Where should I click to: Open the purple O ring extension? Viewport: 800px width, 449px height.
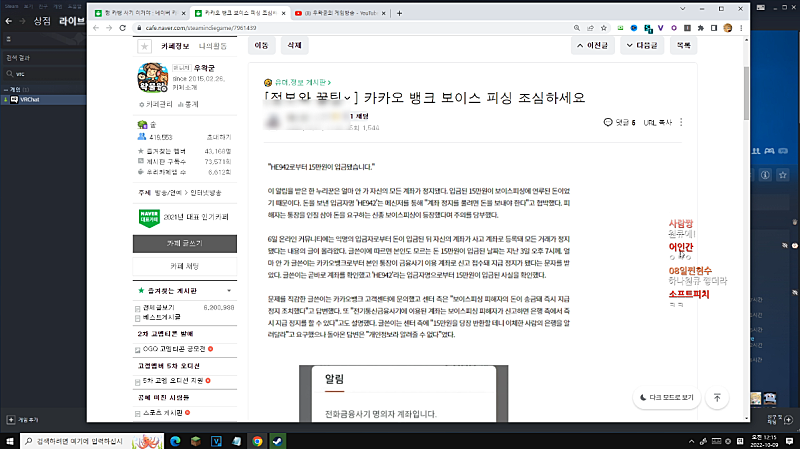(674, 28)
